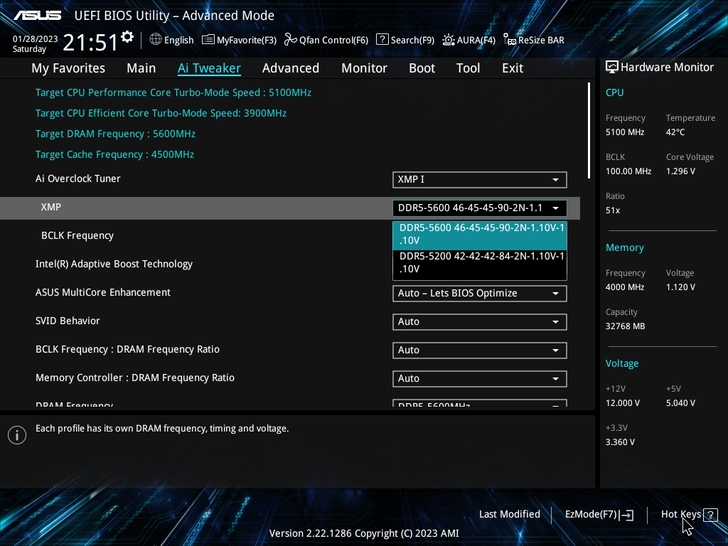Toggle the ReSize BAR option
728x546 pixels.
[x=534, y=40]
